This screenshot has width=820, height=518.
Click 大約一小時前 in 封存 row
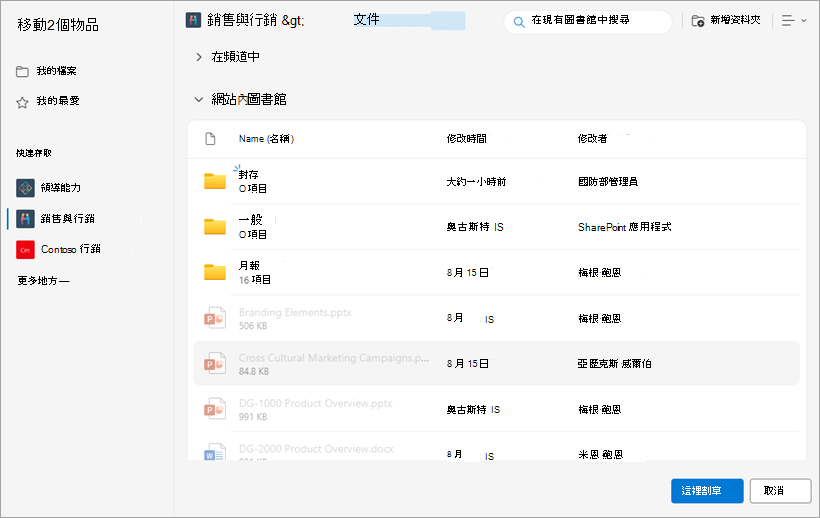point(476,181)
